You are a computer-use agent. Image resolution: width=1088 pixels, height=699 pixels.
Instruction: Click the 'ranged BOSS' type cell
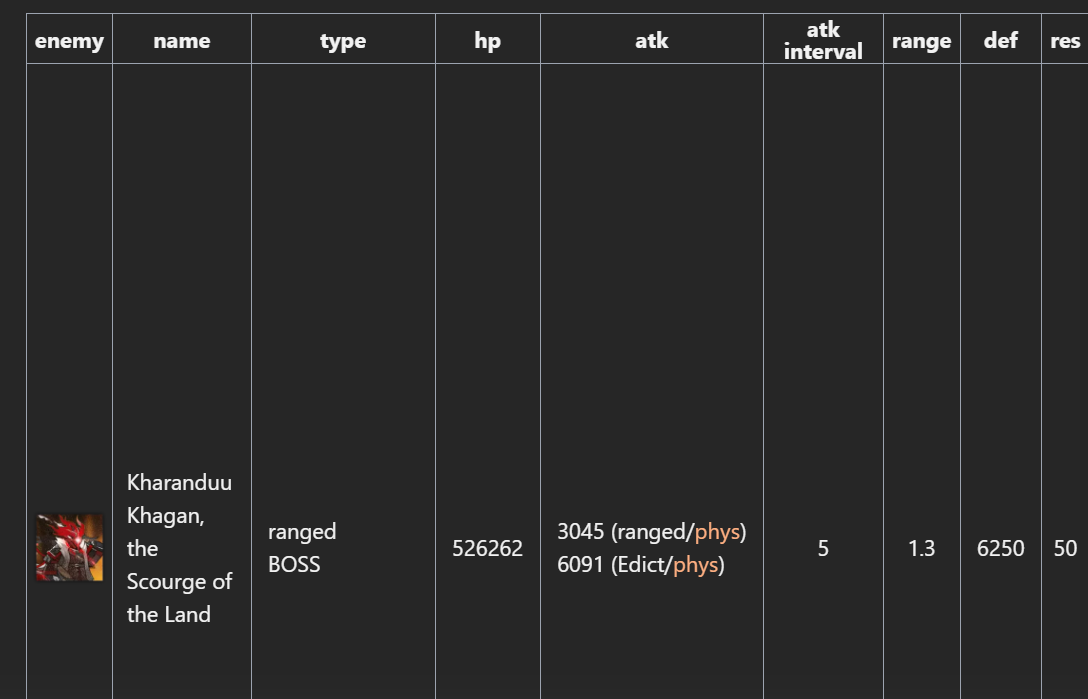click(x=302, y=548)
